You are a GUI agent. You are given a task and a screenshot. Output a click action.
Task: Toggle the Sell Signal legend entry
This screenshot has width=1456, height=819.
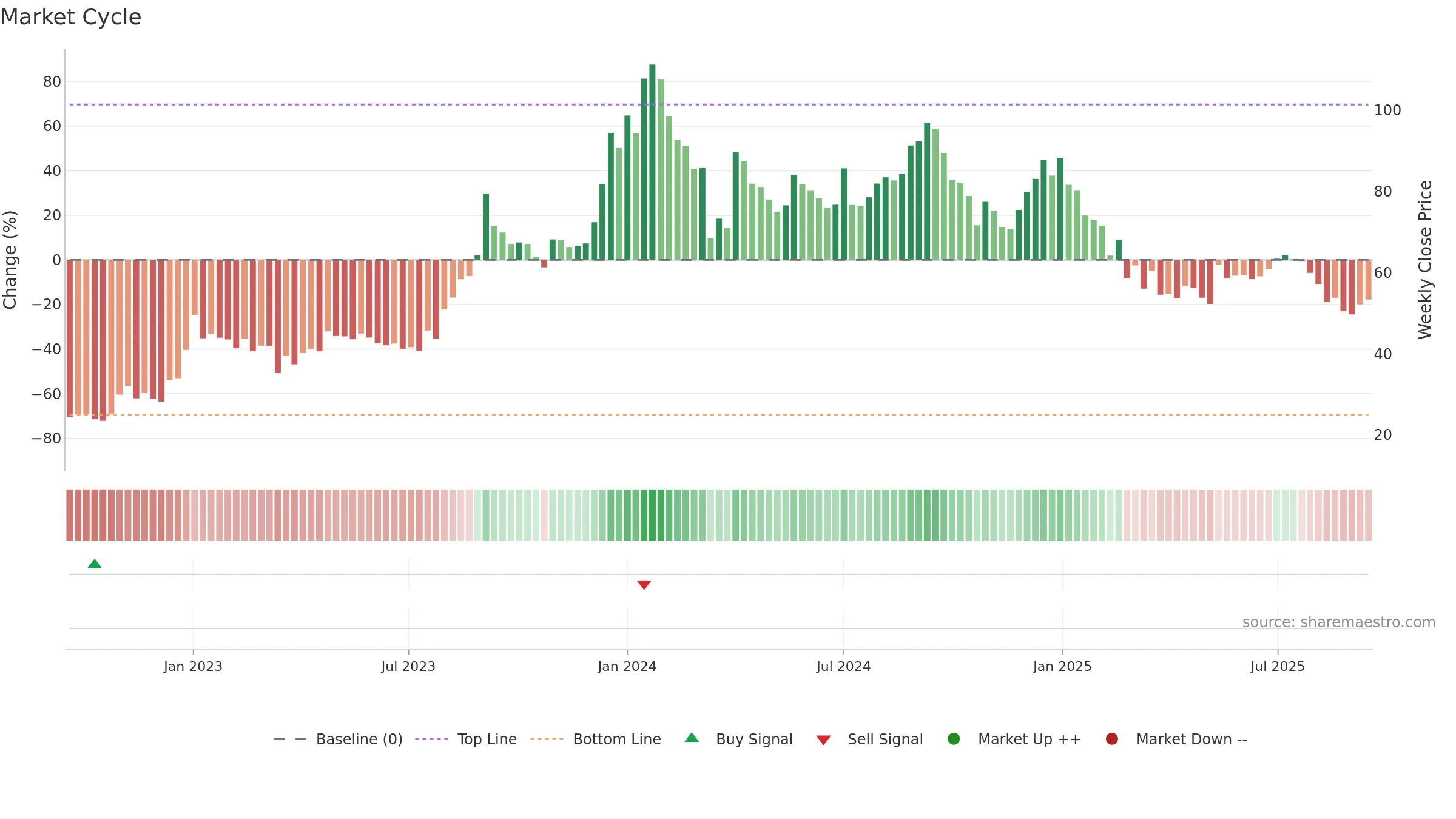tap(869, 739)
